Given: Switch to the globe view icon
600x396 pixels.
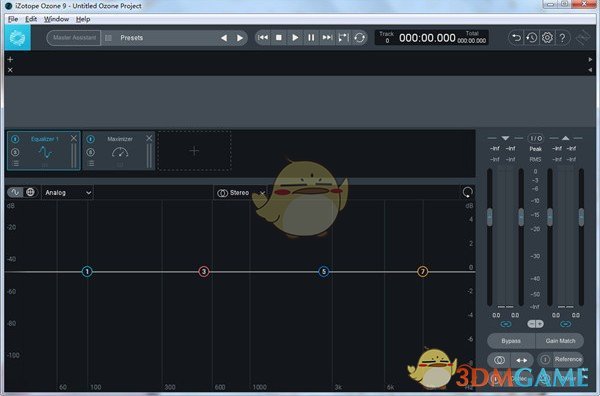Looking at the screenshot, I should [x=30, y=192].
